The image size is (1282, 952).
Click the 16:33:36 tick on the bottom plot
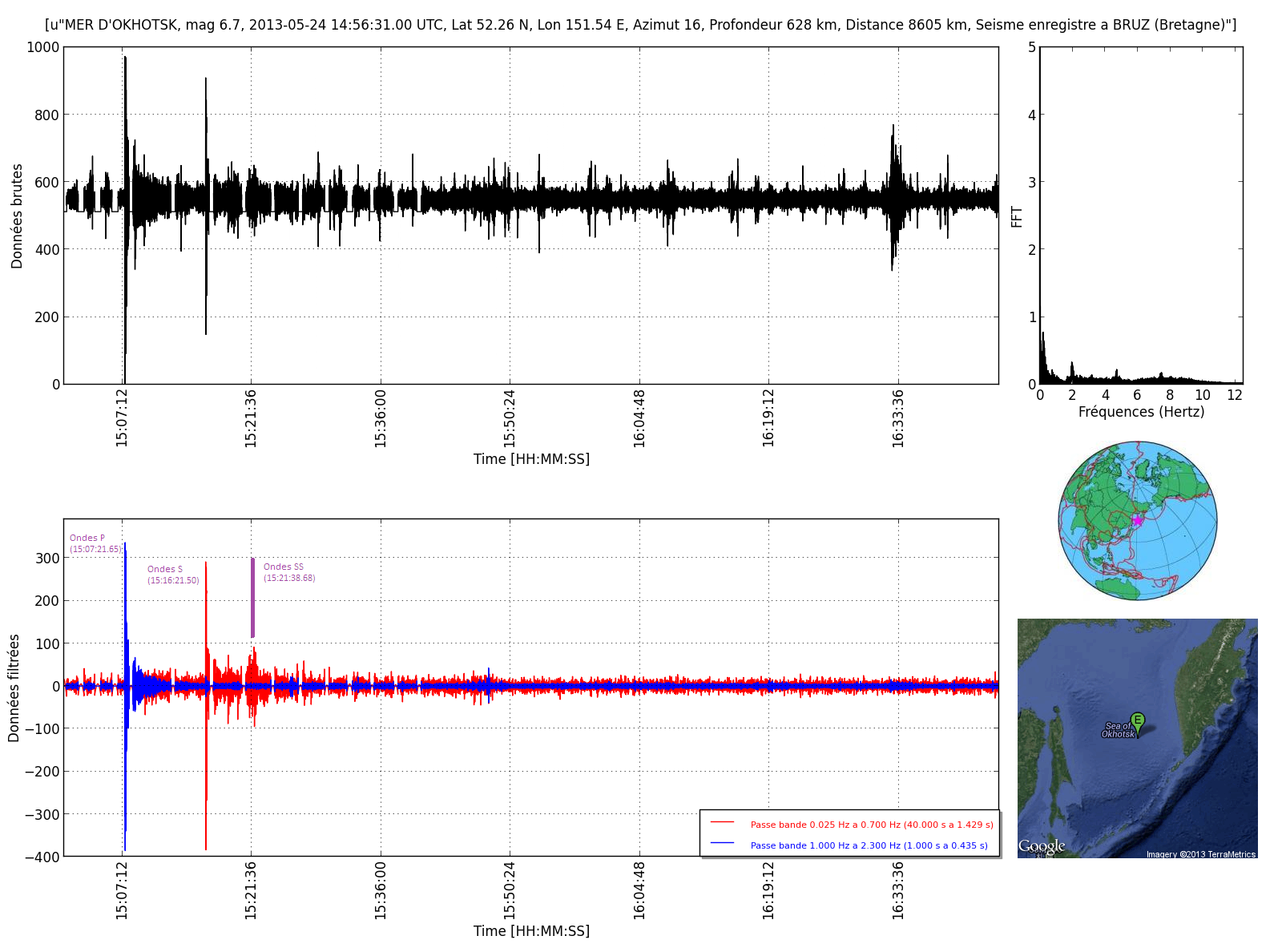898,890
